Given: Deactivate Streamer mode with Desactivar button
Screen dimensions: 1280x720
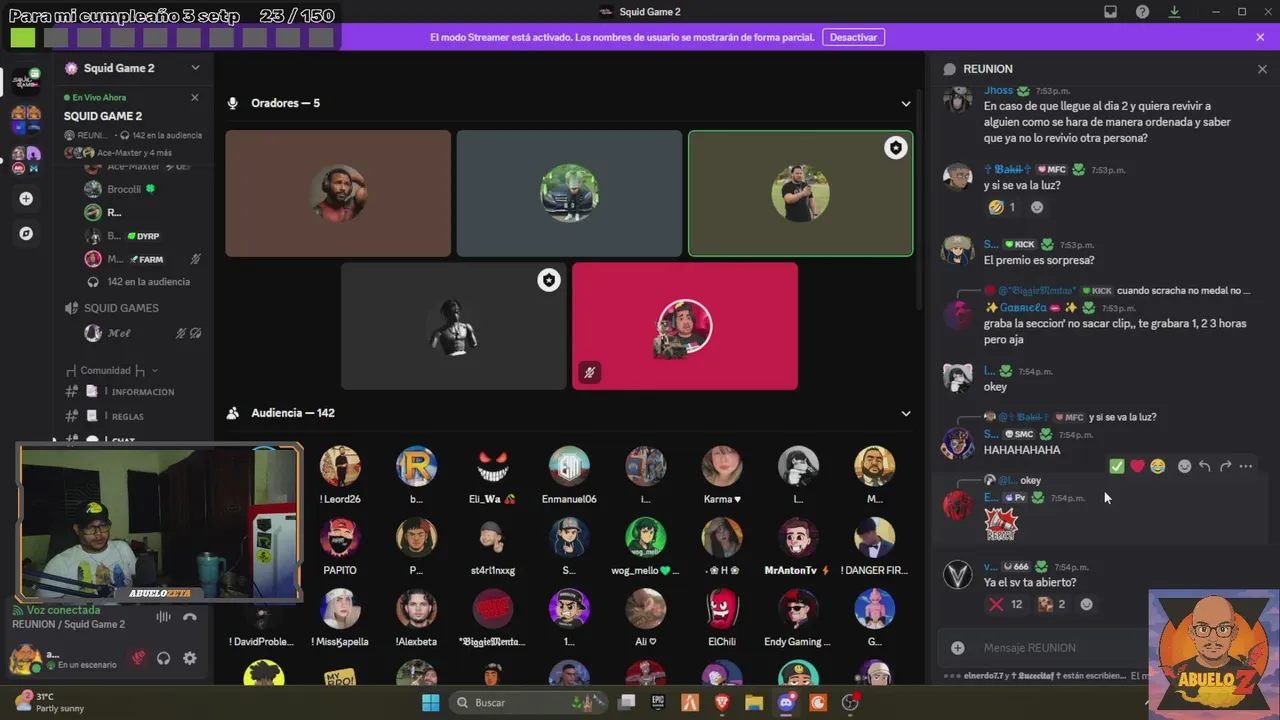Looking at the screenshot, I should point(854,37).
